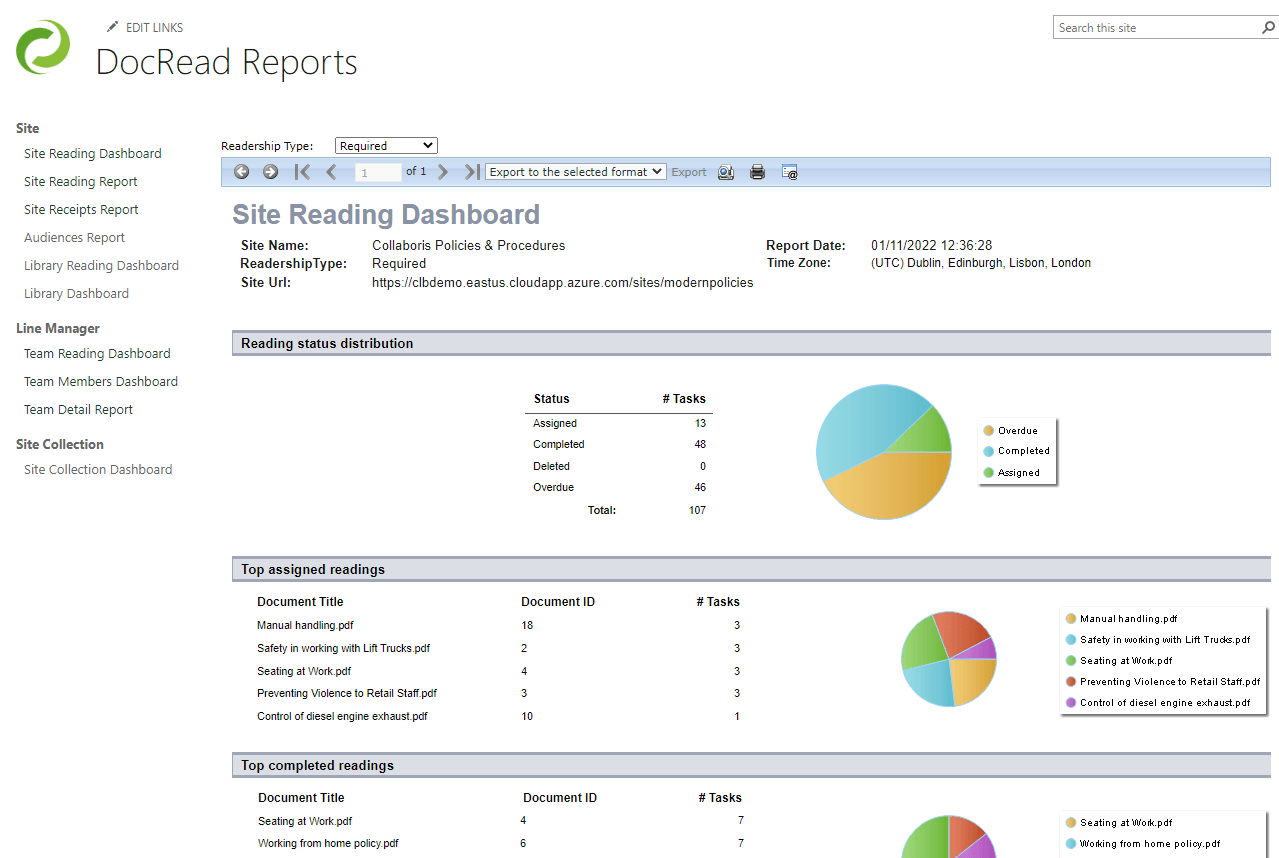The width and height of the screenshot is (1279, 858).
Task: Jump to last page of report
Action: point(472,172)
